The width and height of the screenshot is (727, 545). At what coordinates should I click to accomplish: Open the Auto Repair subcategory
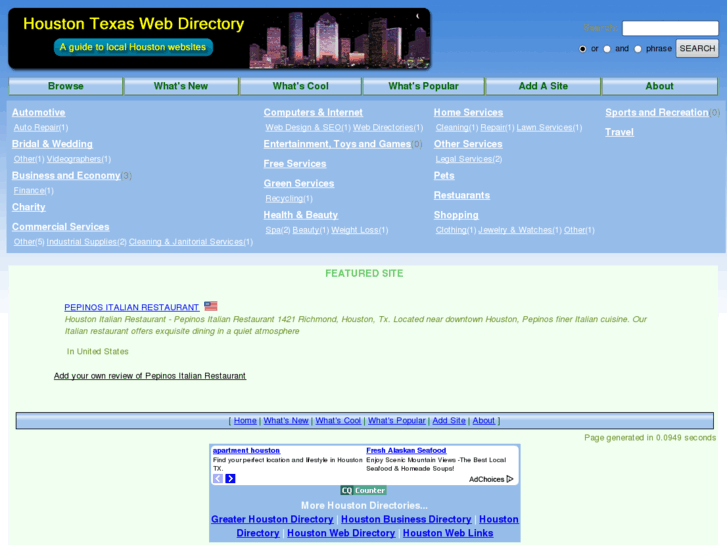click(36, 128)
